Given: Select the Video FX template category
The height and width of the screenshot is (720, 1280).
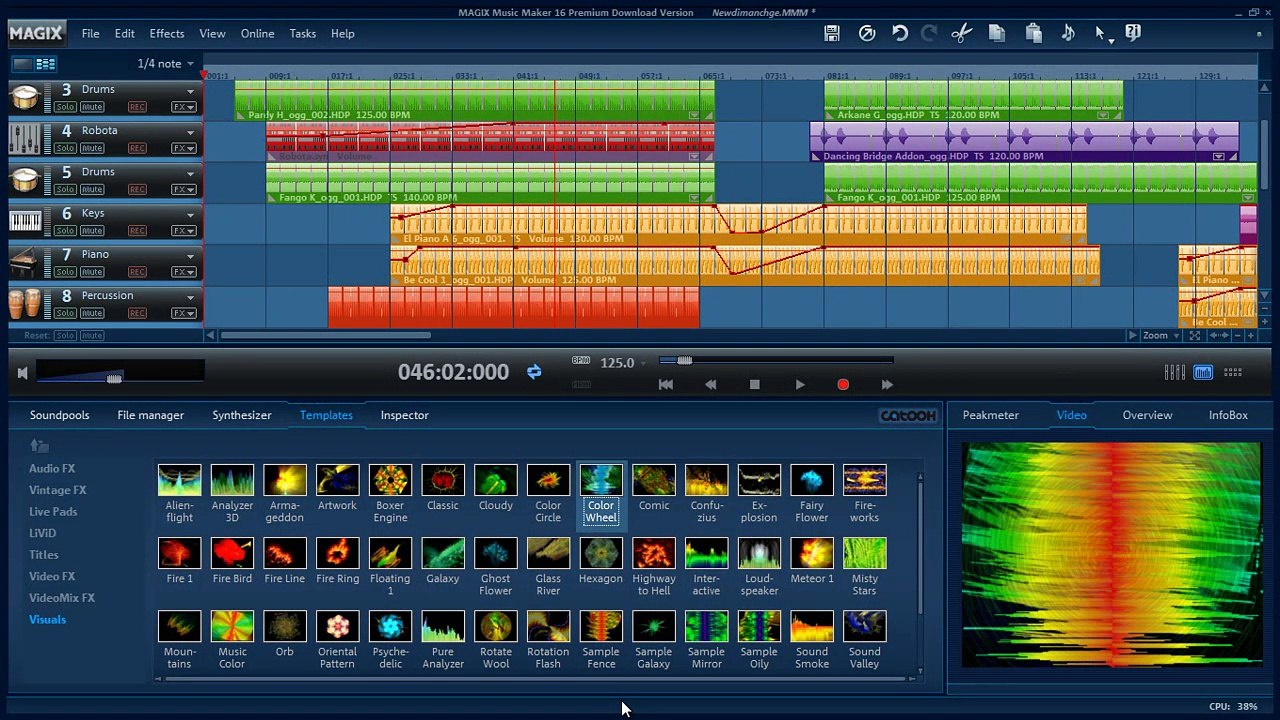Looking at the screenshot, I should click(x=52, y=576).
